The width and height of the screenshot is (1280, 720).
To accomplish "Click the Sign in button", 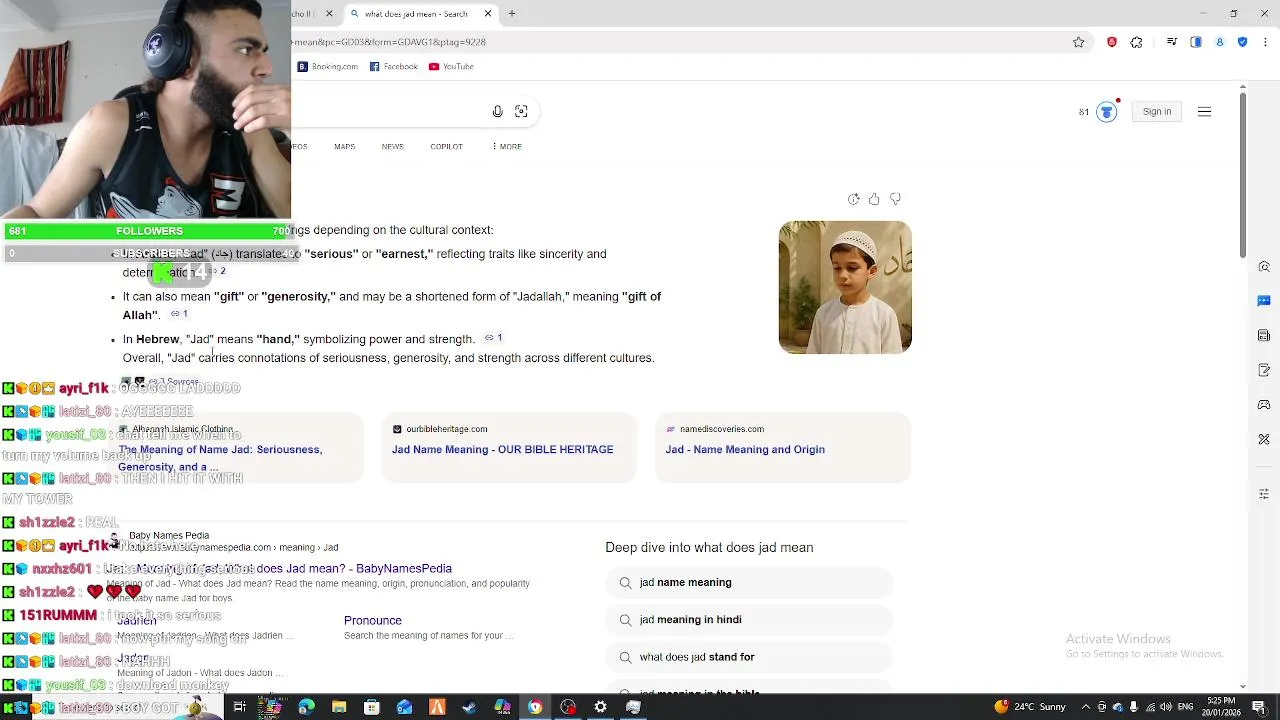I will click(x=1157, y=112).
